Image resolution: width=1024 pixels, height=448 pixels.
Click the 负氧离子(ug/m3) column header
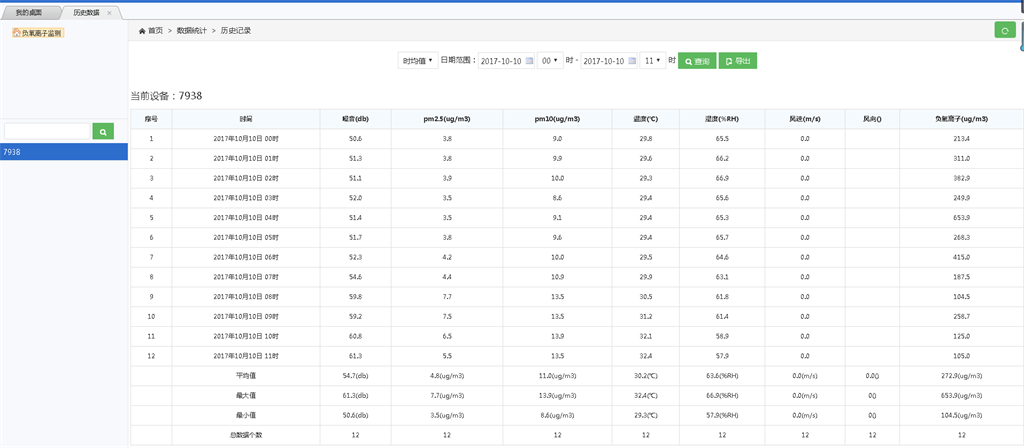pyautogui.click(x=961, y=118)
